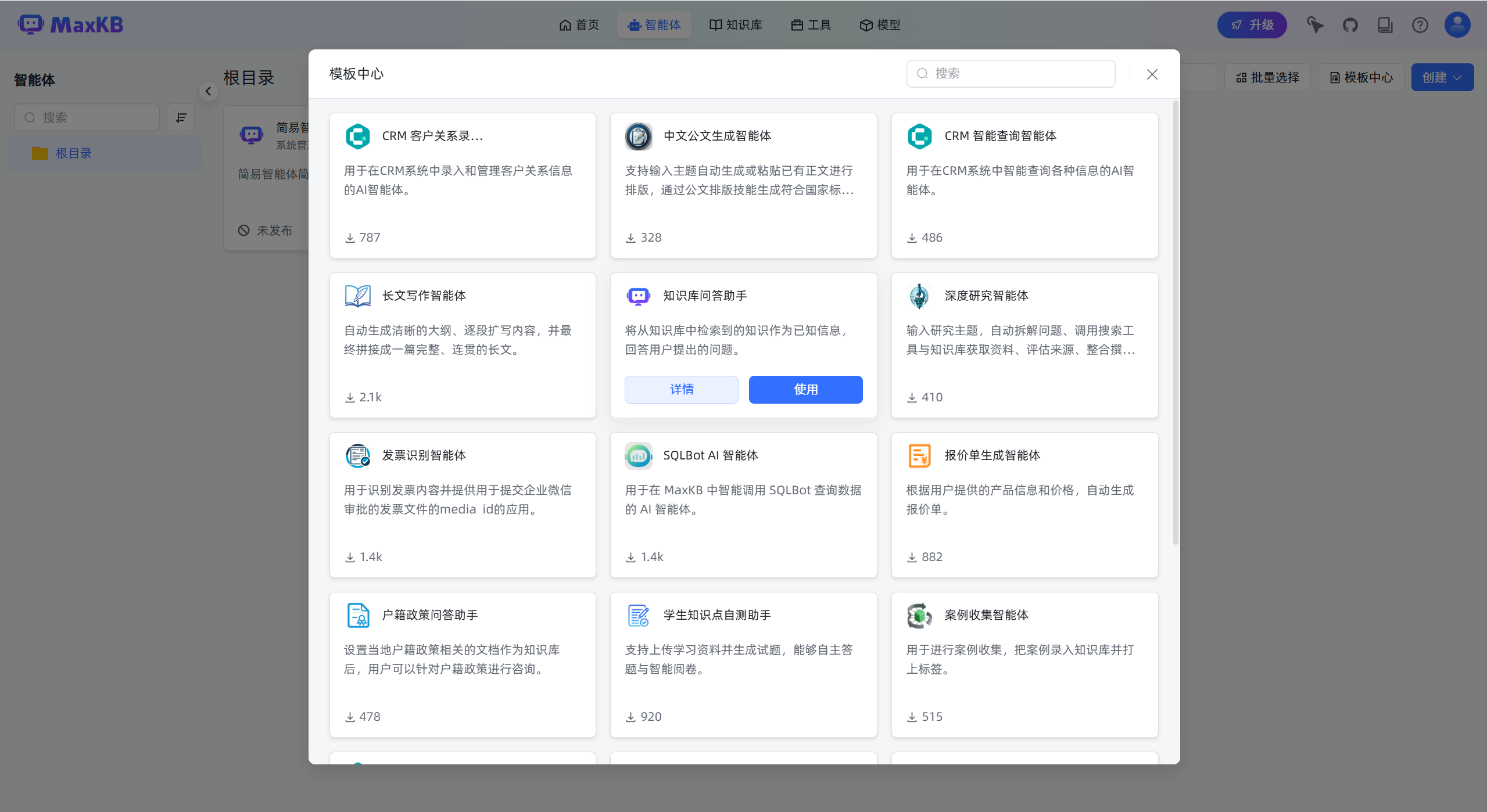
Task: Click the 中文公文生成智能体 template icon
Action: coord(638,136)
